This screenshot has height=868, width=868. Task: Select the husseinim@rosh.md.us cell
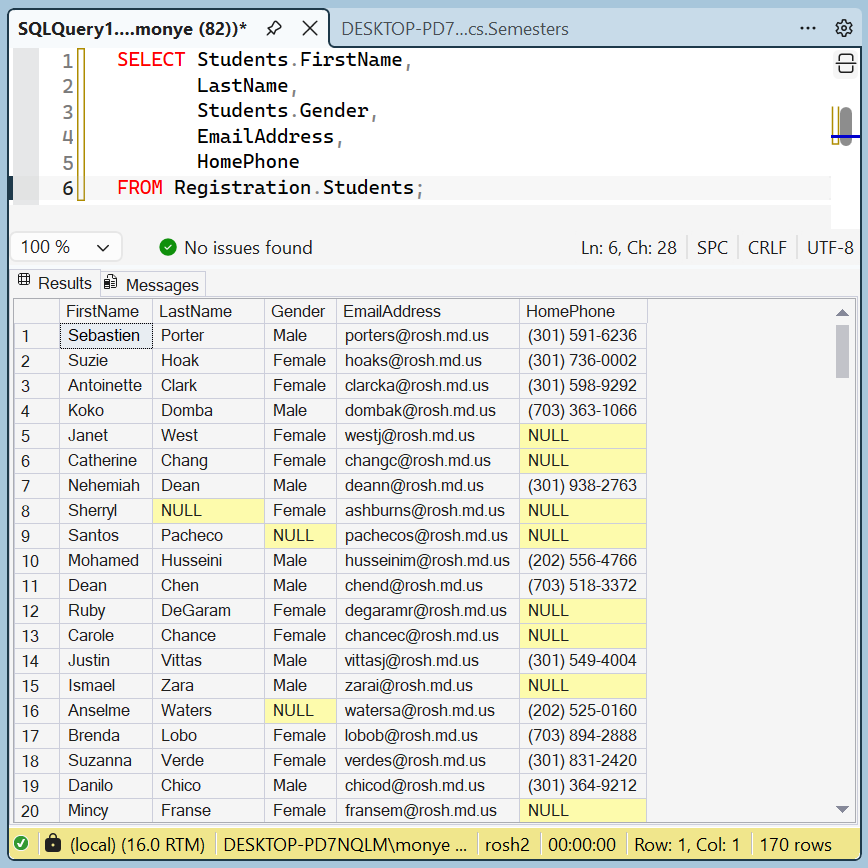pos(427,560)
